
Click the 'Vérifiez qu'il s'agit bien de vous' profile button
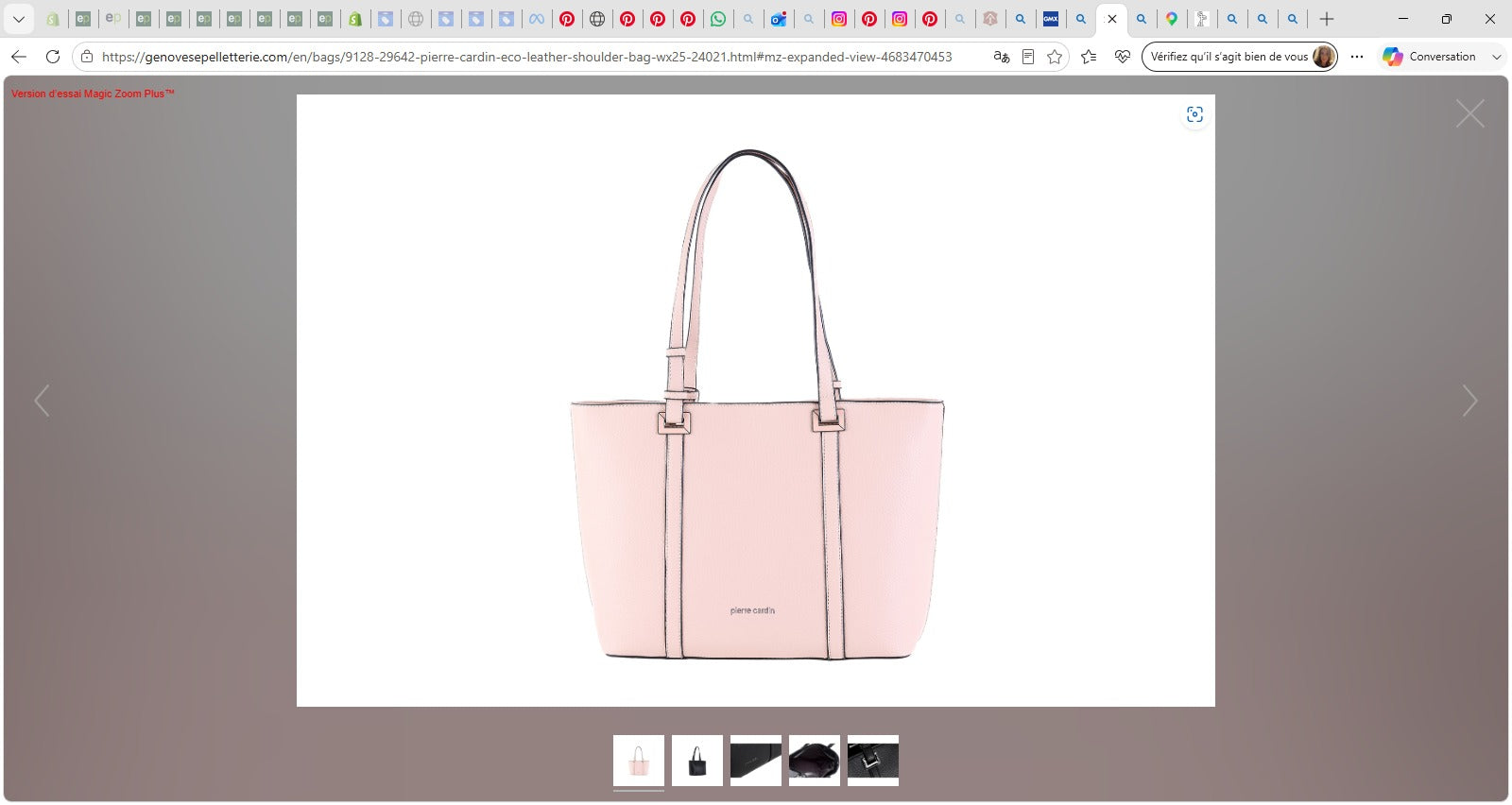(1240, 57)
